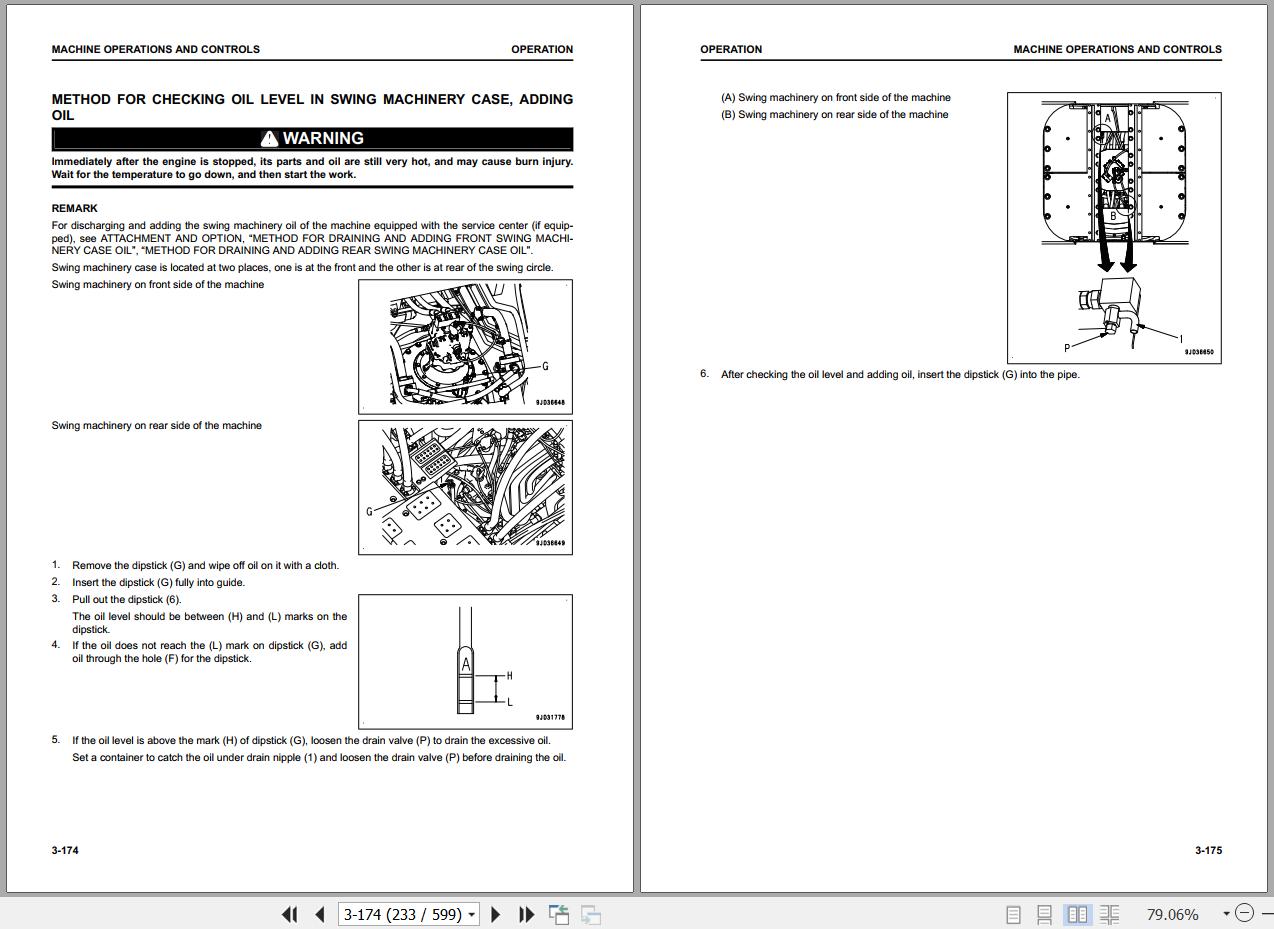Switch to continuous page view
Viewport: 1274px width, 929px height.
[x=1044, y=914]
